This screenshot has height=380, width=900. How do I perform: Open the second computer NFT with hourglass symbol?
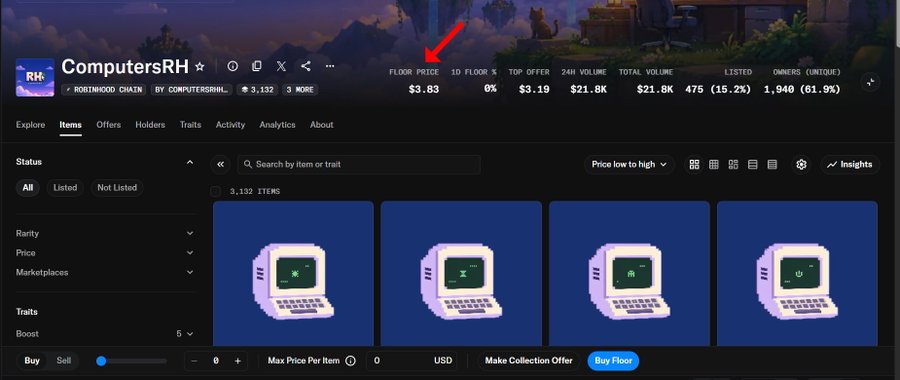pyautogui.click(x=461, y=273)
